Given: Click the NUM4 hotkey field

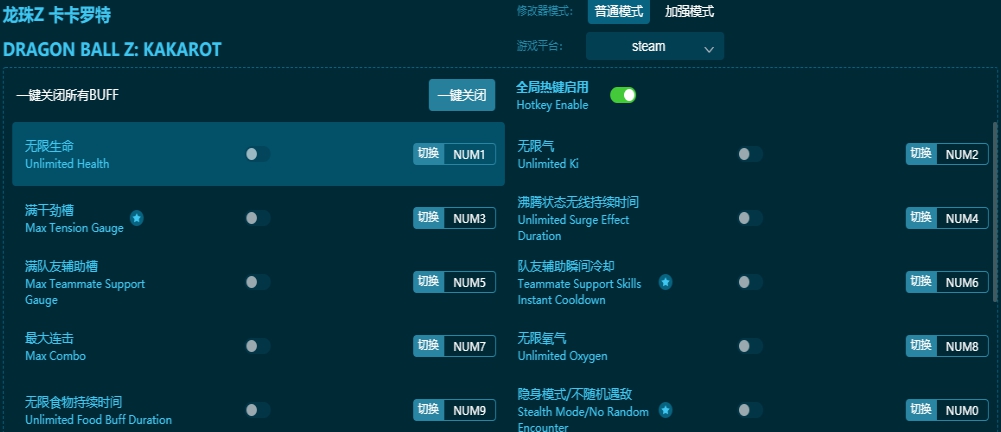Looking at the screenshot, I should 962,218.
